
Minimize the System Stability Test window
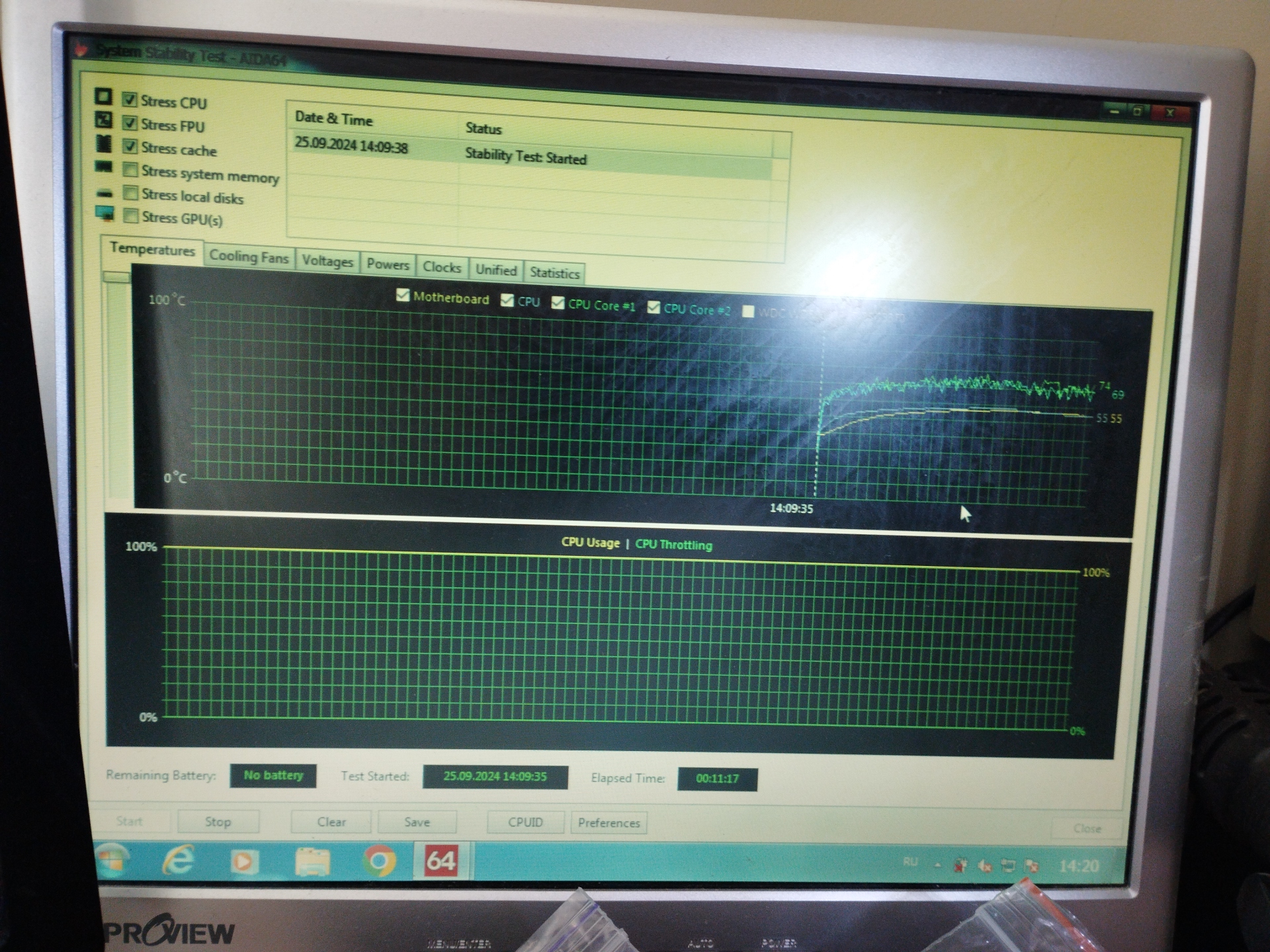tap(1114, 112)
